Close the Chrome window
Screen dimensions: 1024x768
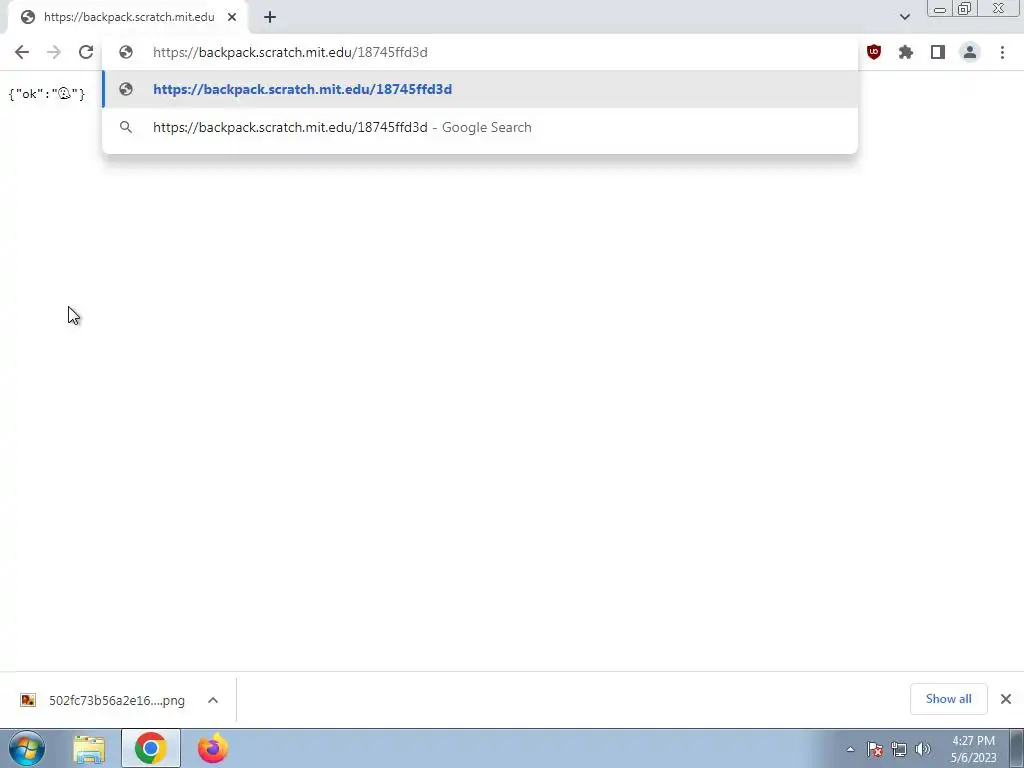(999, 9)
